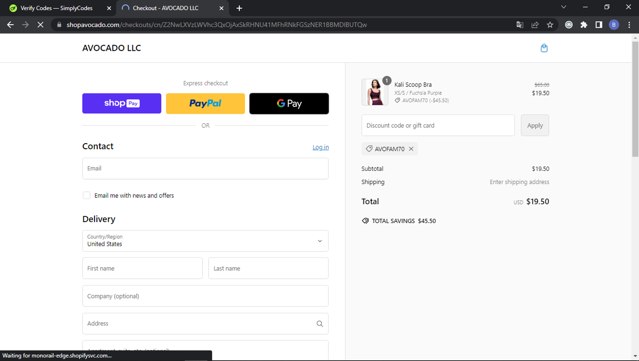Click the AVOFAM70 discount tag

coord(390,149)
